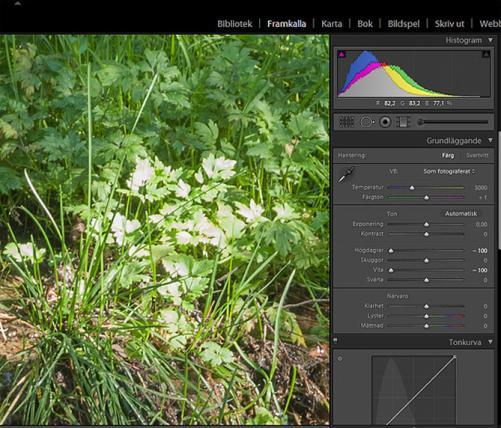Click the right panel vertical scrollbar
Screen dimensions: 501x428
(499, 190)
